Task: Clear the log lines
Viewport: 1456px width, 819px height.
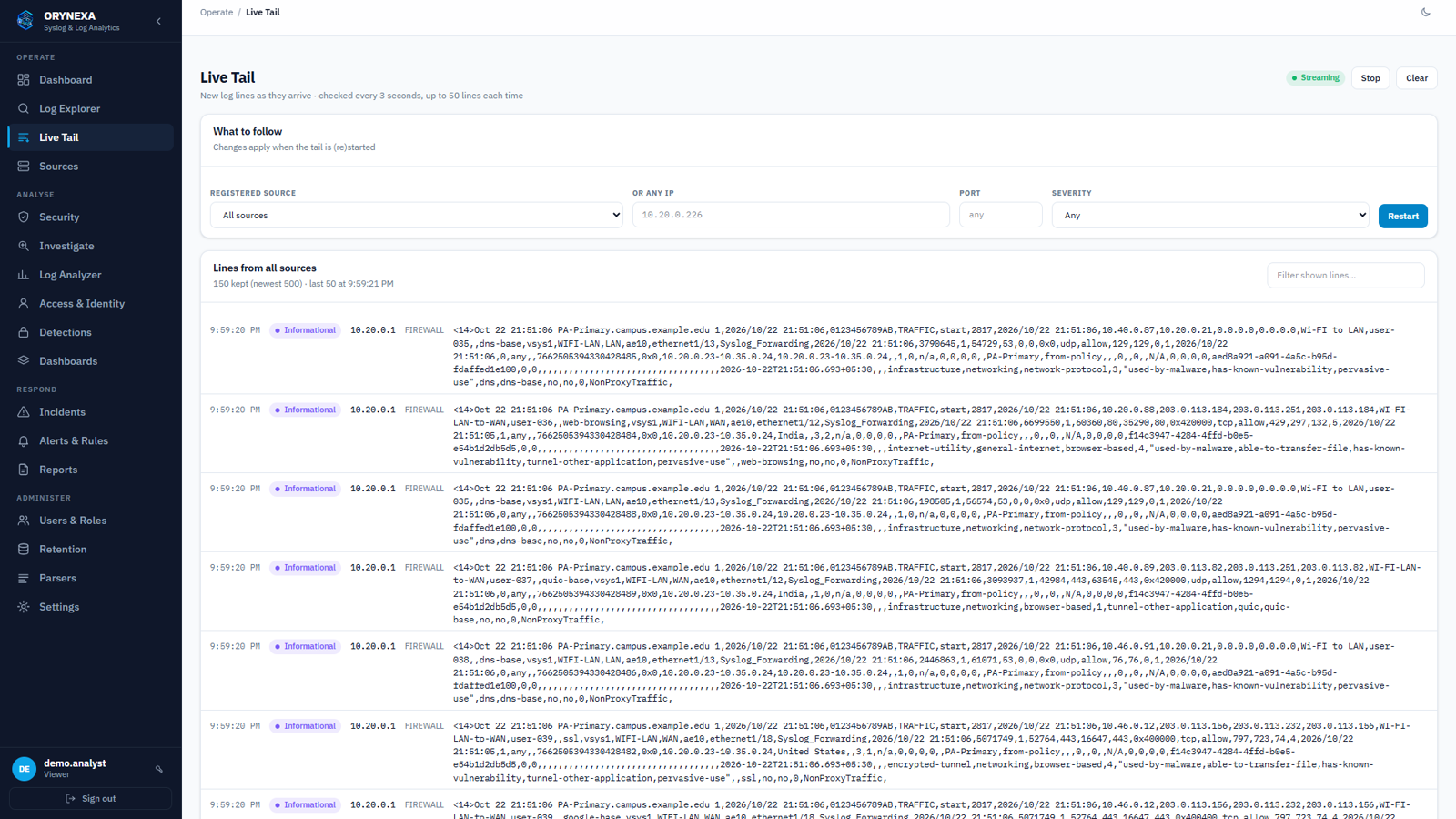Action: pos(1417,78)
